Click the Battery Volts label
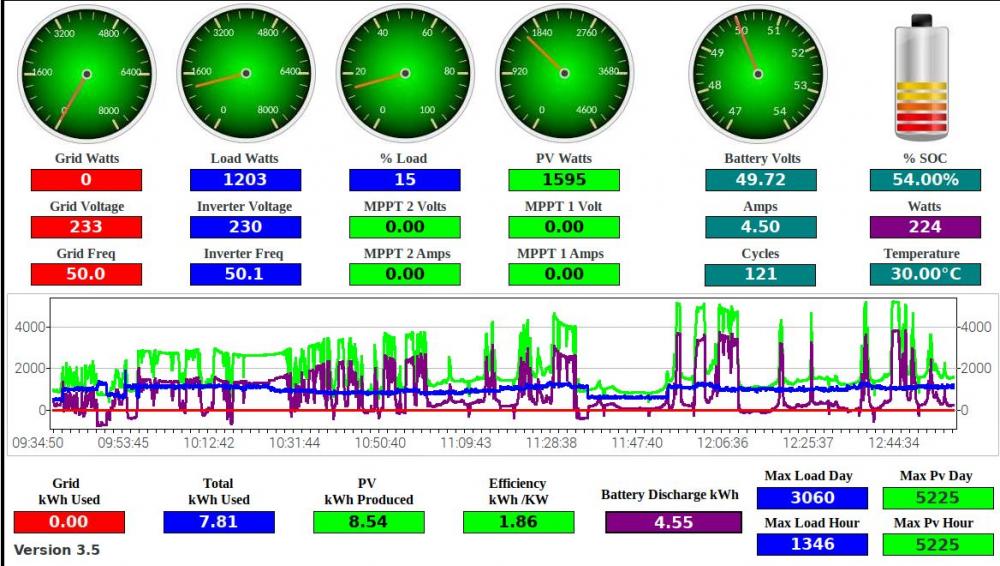Viewport: 1000px width, 566px height. click(762, 158)
